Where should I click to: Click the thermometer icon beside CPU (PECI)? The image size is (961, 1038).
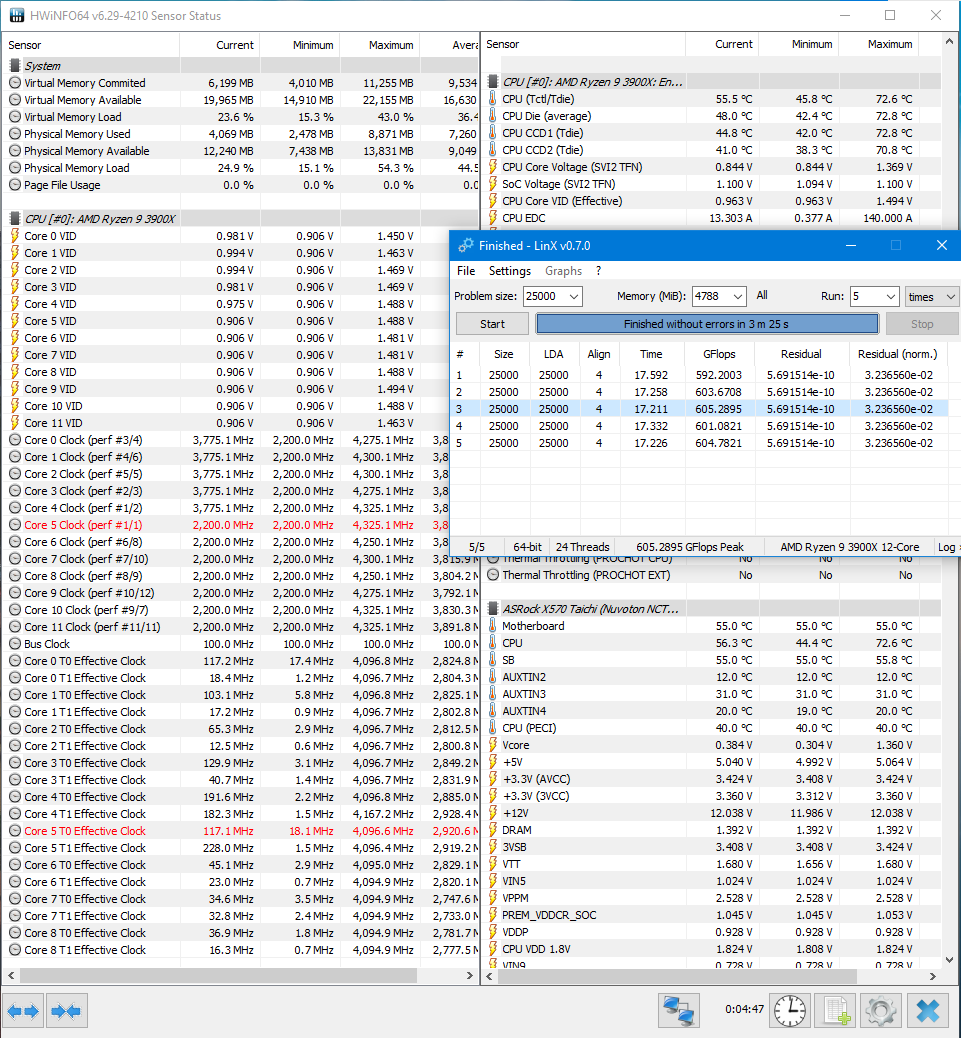[492, 728]
